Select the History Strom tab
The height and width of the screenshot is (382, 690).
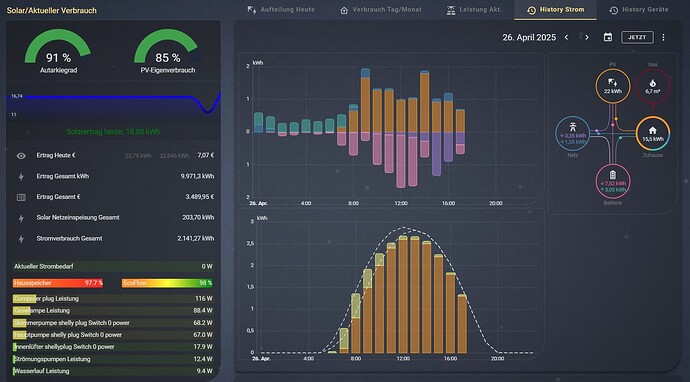tap(556, 10)
